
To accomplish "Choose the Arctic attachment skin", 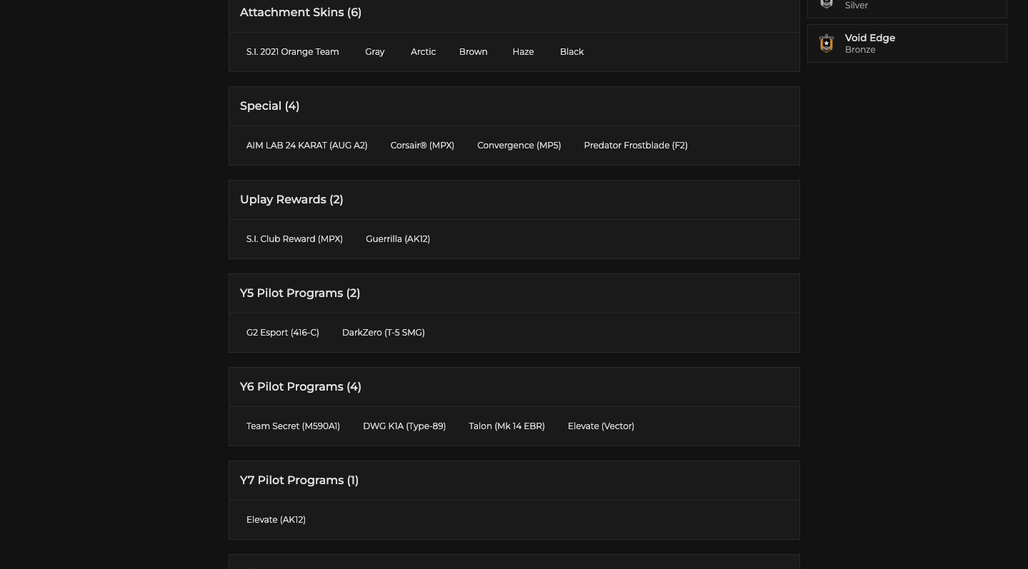I will coord(423,52).
